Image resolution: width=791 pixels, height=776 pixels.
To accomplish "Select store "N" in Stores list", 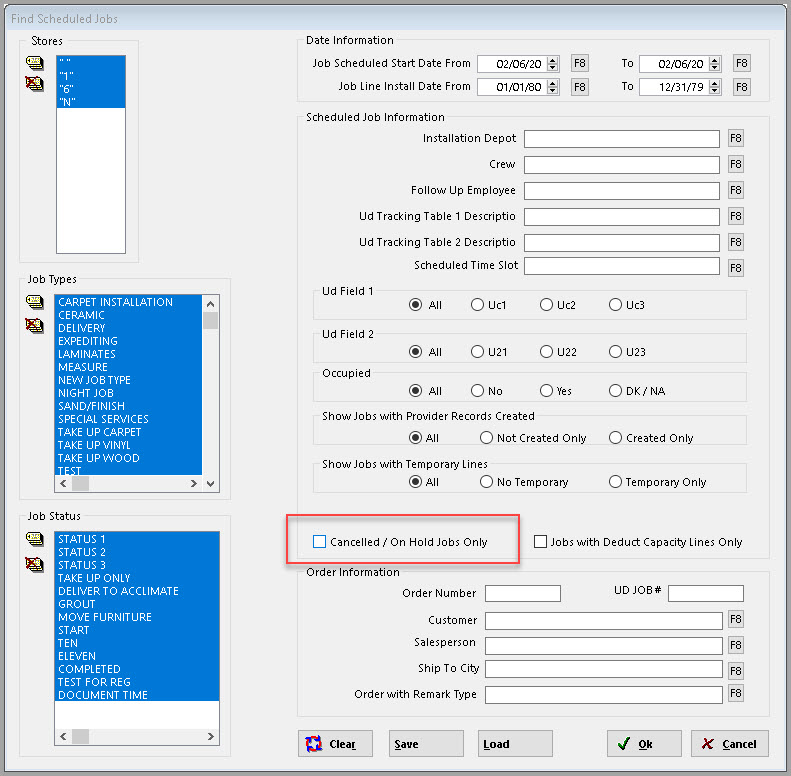I will click(x=91, y=102).
